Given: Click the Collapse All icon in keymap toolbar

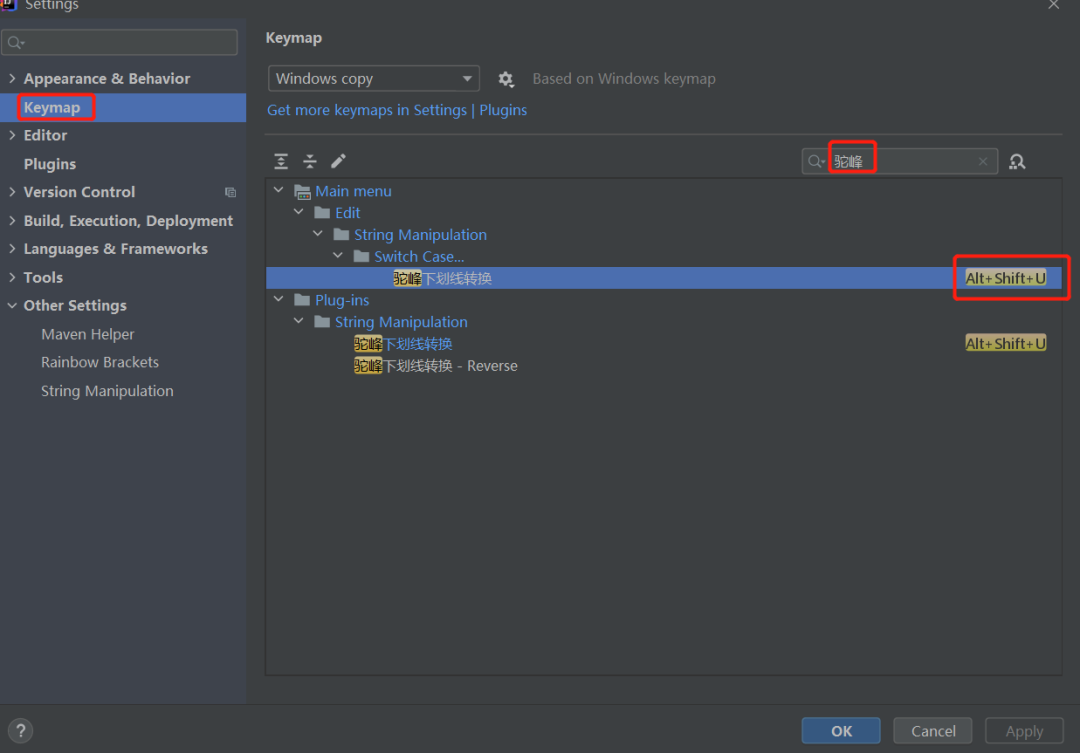Looking at the screenshot, I should click(310, 161).
